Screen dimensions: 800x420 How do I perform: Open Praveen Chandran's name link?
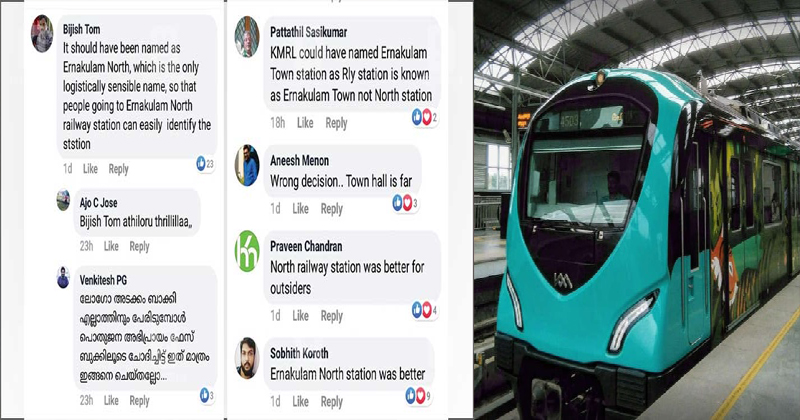[x=306, y=246]
